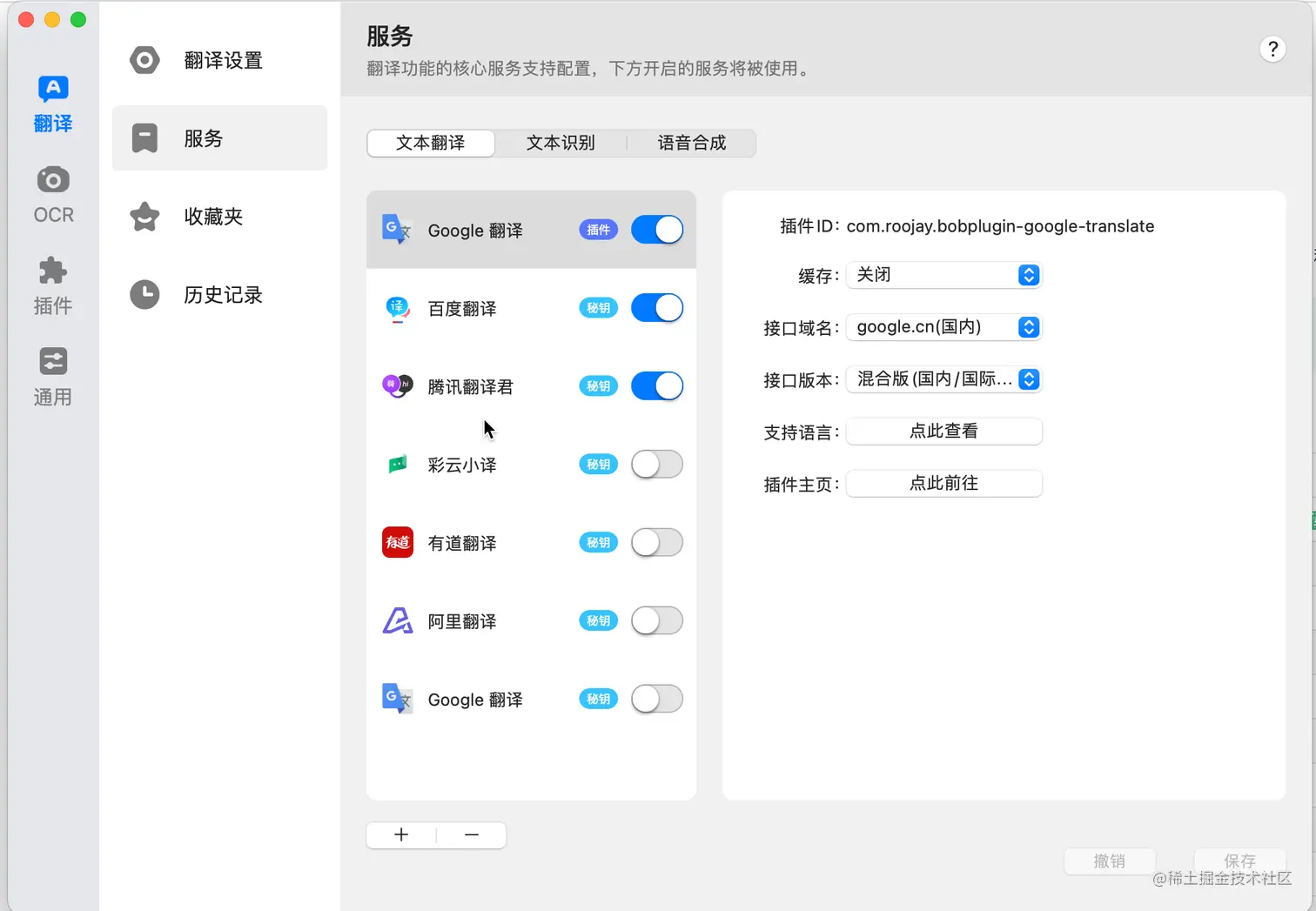
Task: Click the 保存 button
Action: pos(1239,861)
